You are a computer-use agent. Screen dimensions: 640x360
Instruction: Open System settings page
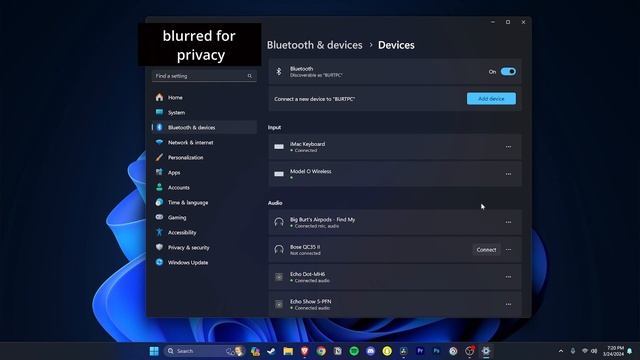point(204,113)
